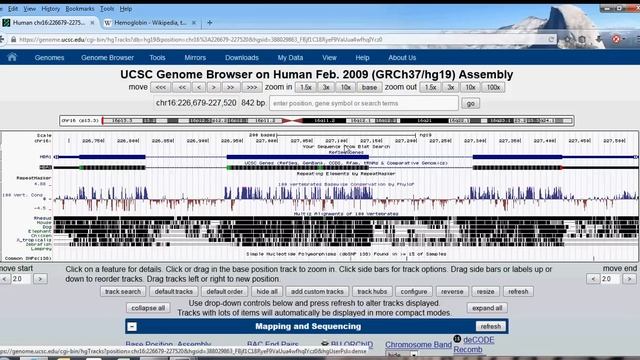Image resolution: width=640 pixels, height=360 pixels.
Task: Open a new tab with the plus
Action: click(209, 23)
